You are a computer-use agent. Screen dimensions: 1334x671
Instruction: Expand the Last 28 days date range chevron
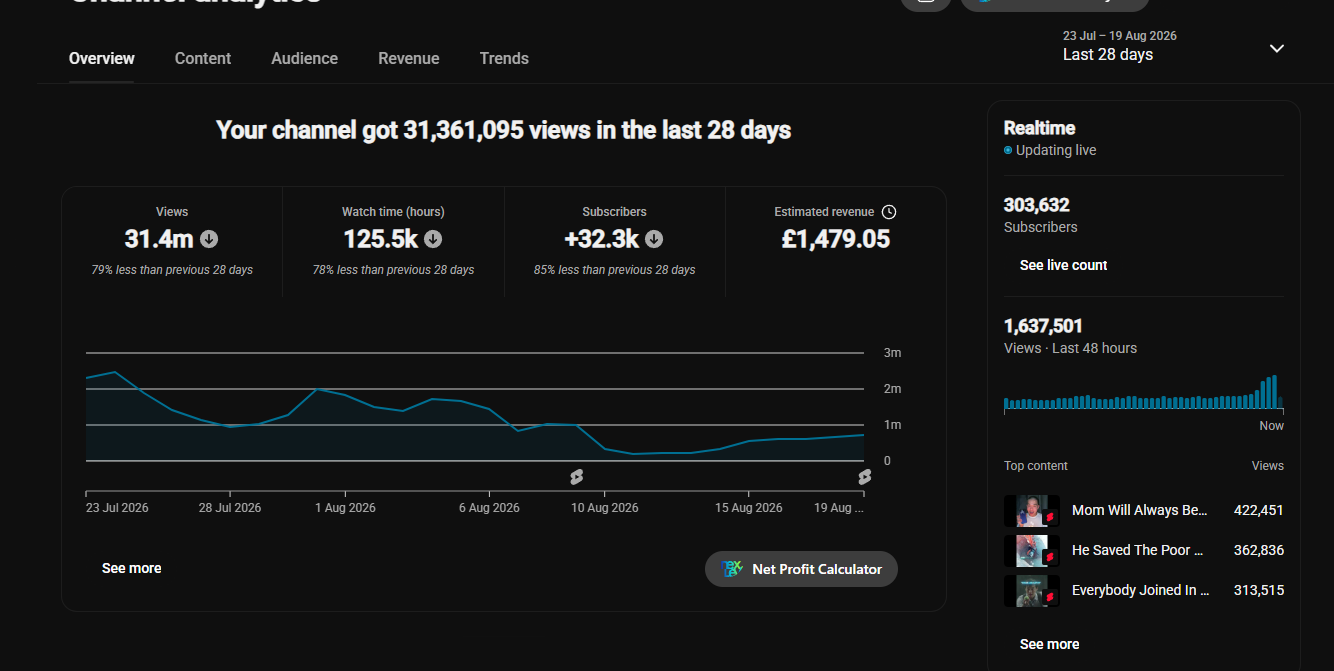tap(1276, 48)
